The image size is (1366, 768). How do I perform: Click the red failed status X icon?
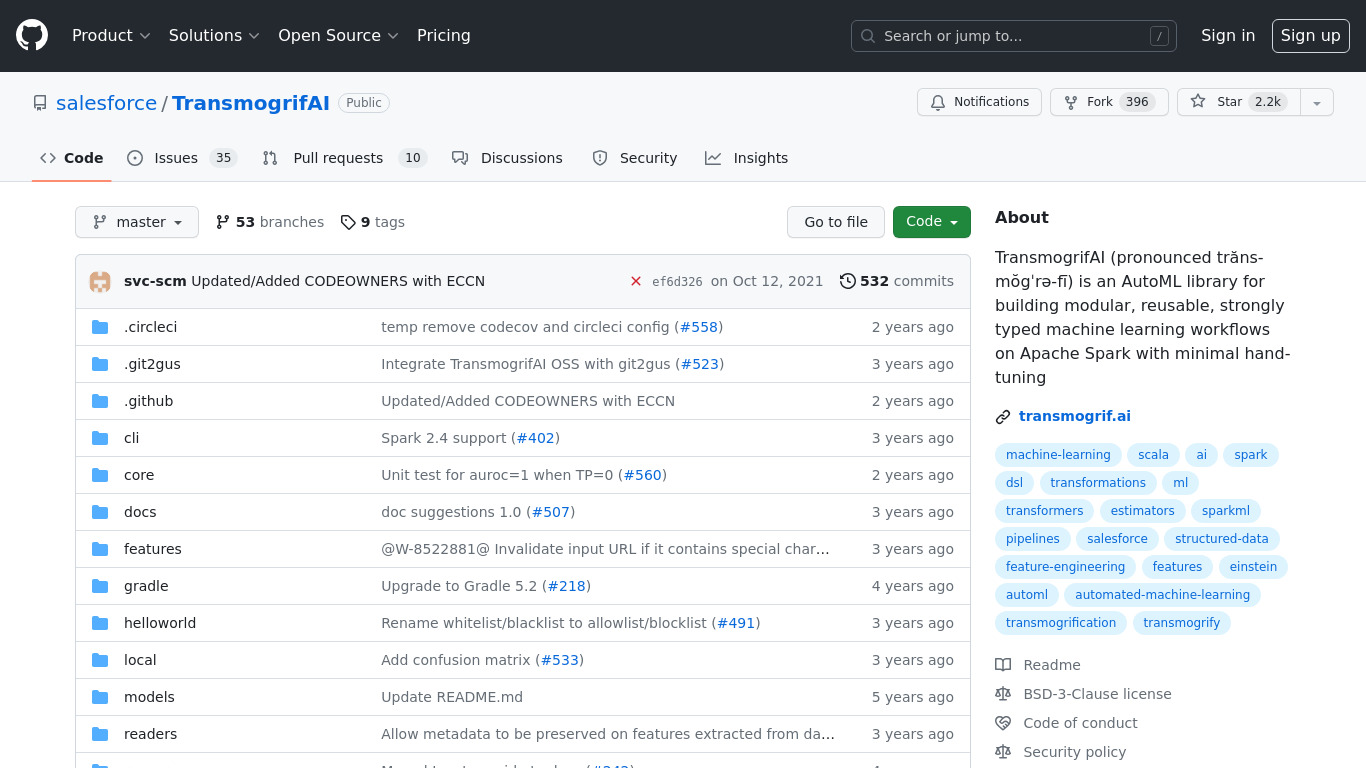point(636,281)
